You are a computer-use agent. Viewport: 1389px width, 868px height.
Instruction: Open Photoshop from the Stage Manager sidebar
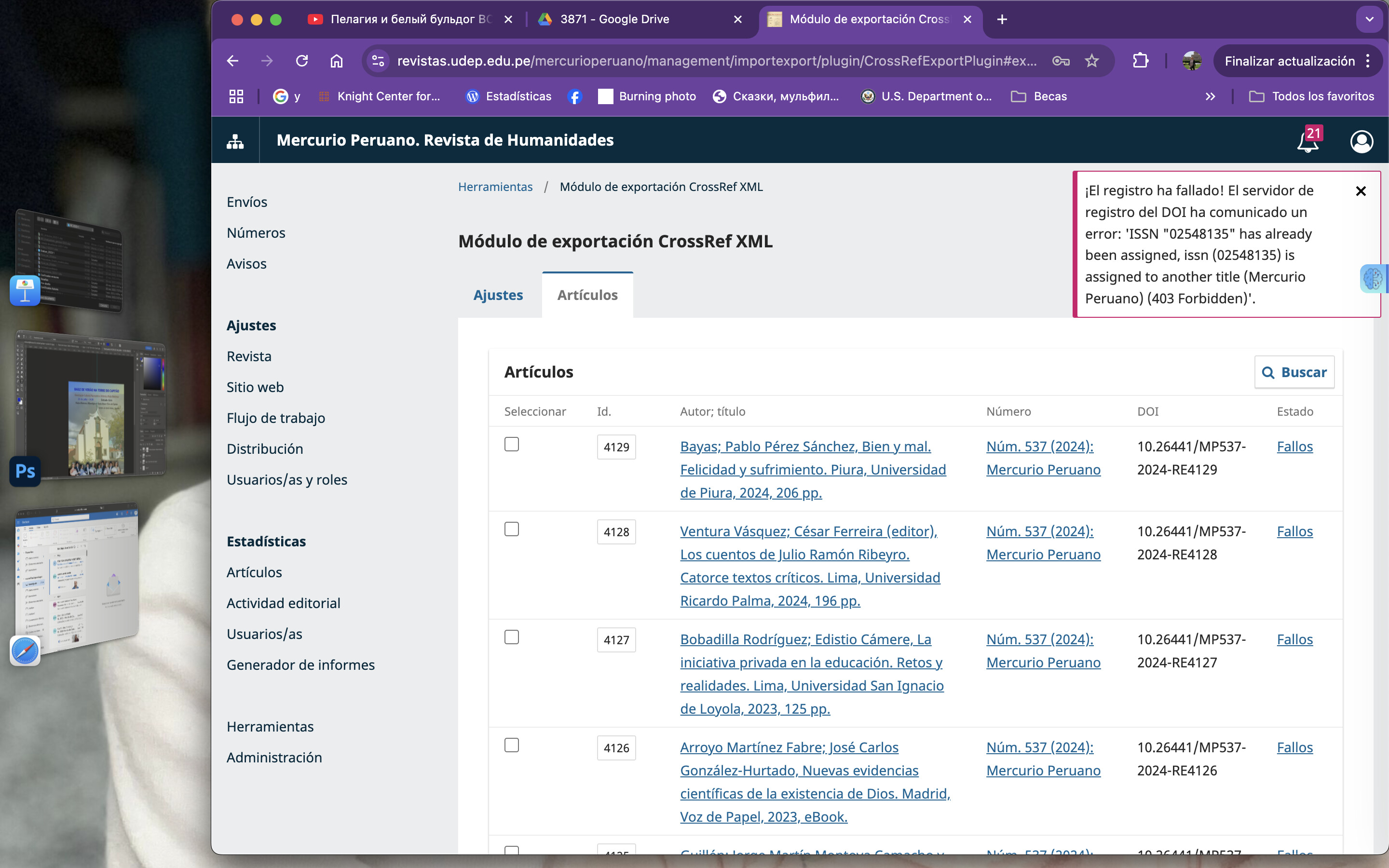(25, 471)
